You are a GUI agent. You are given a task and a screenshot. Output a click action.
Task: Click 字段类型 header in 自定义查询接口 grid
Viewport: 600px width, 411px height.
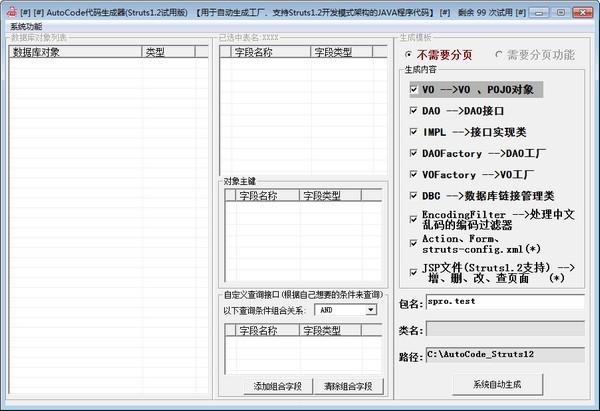[x=330, y=330]
